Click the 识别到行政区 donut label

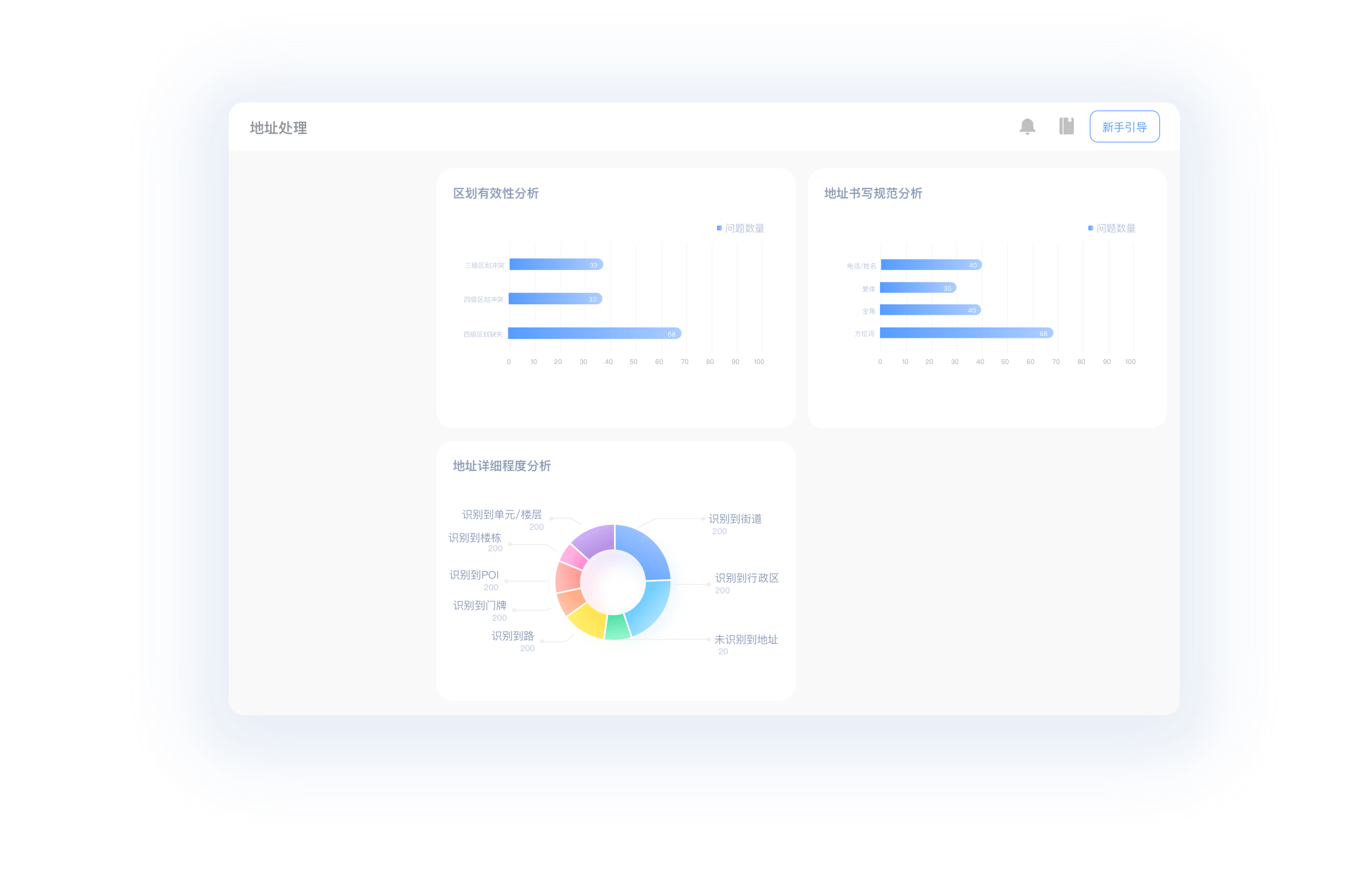pyautogui.click(x=747, y=577)
